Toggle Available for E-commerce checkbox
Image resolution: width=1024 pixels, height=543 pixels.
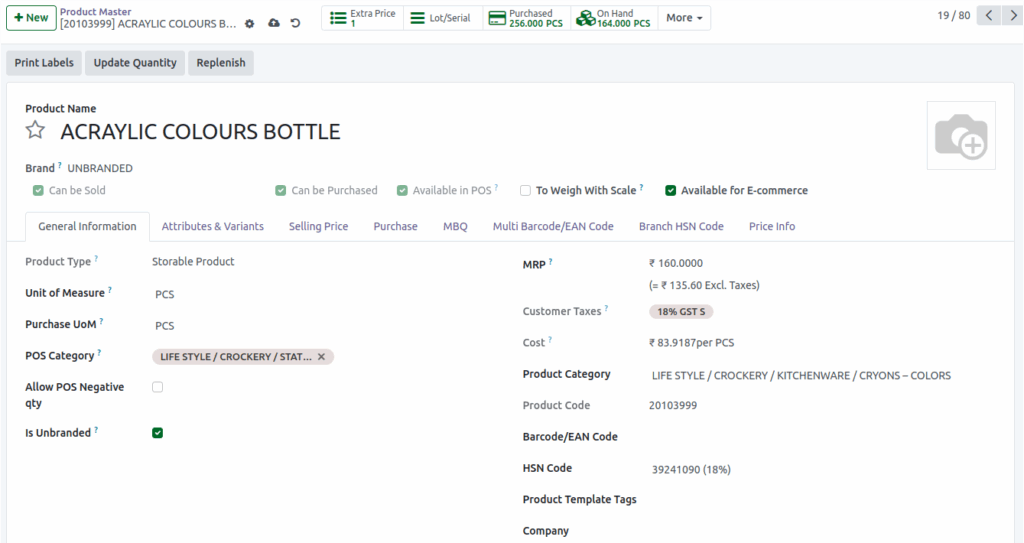[671, 191]
